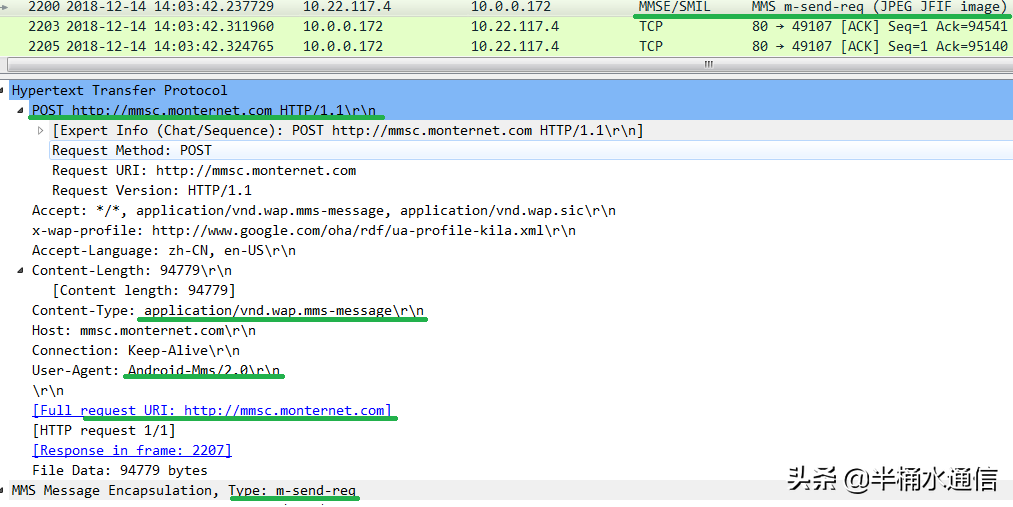1013x507 pixels.
Task: Click the TCP protocol cell of packet 2203
Action: click(651, 26)
